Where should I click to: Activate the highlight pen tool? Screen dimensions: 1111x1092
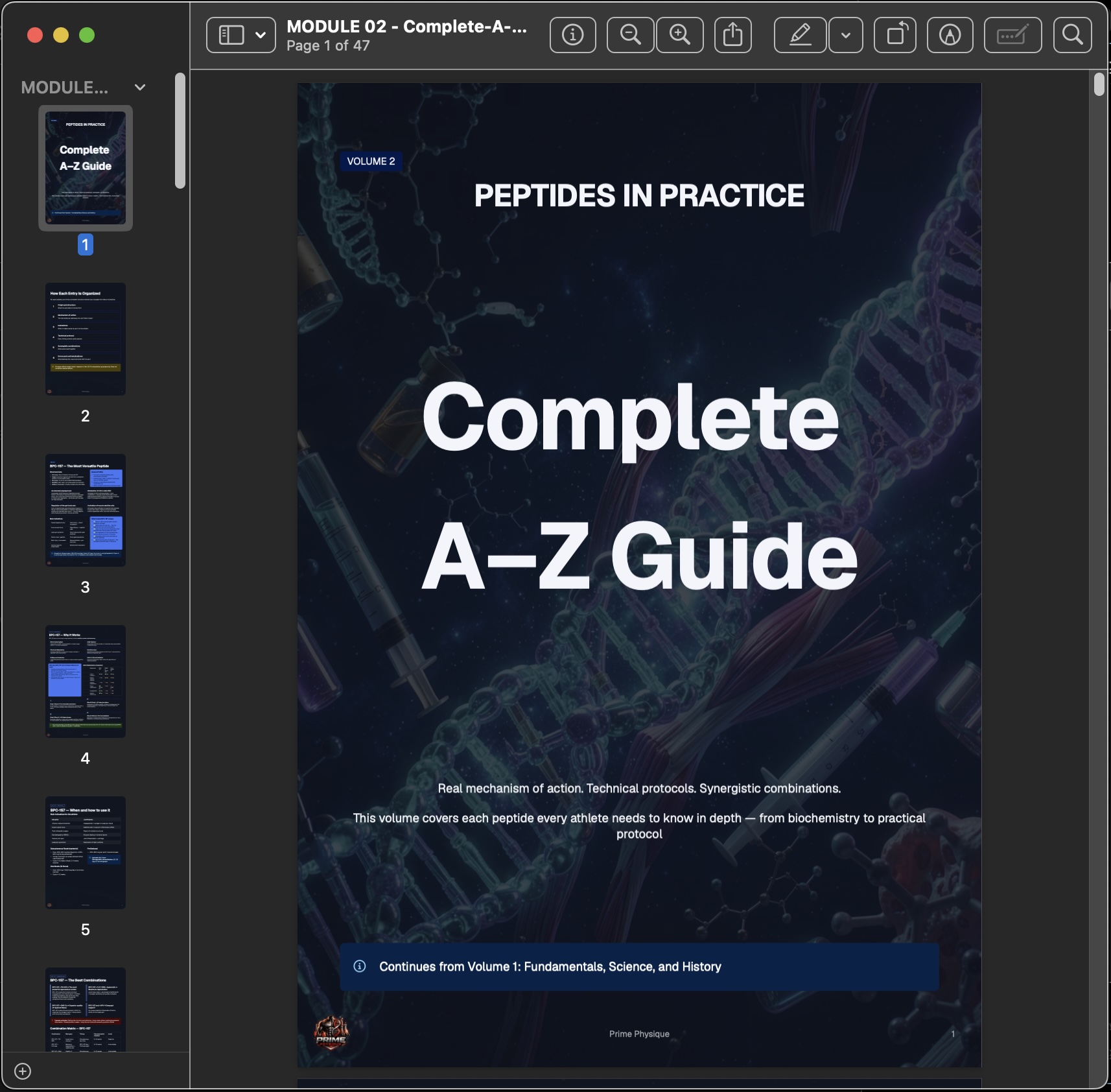coord(801,35)
